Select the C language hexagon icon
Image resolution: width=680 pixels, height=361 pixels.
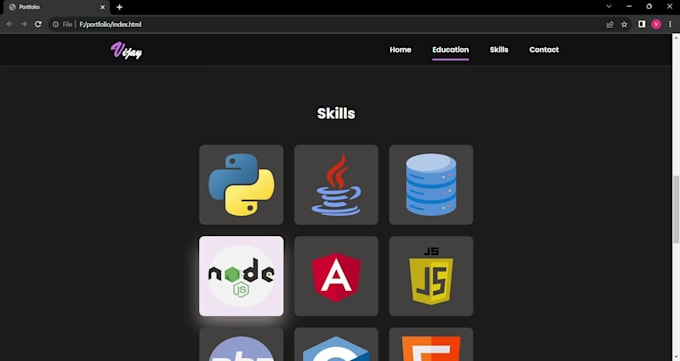tap(336, 348)
